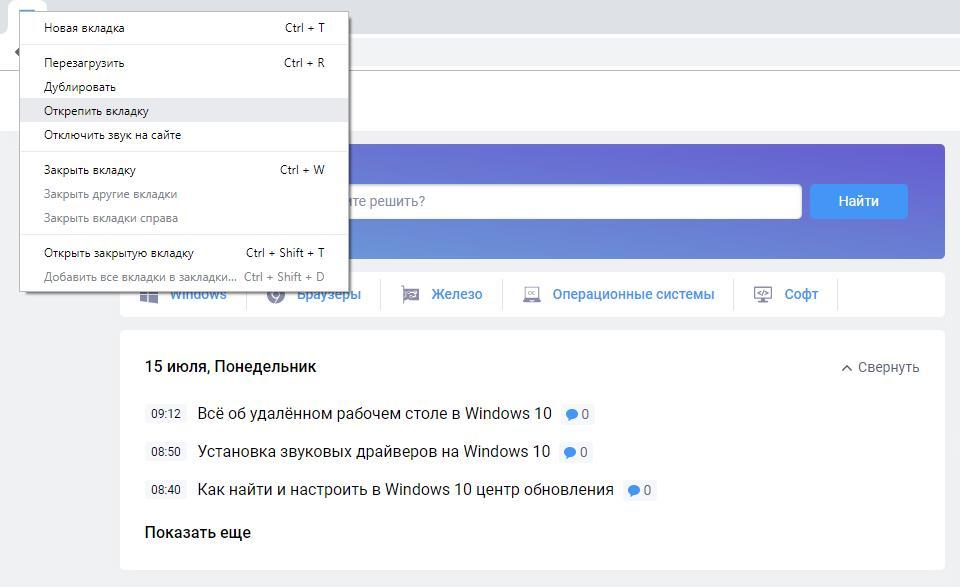Click "Дублировать" in the tab menu

(x=184, y=87)
